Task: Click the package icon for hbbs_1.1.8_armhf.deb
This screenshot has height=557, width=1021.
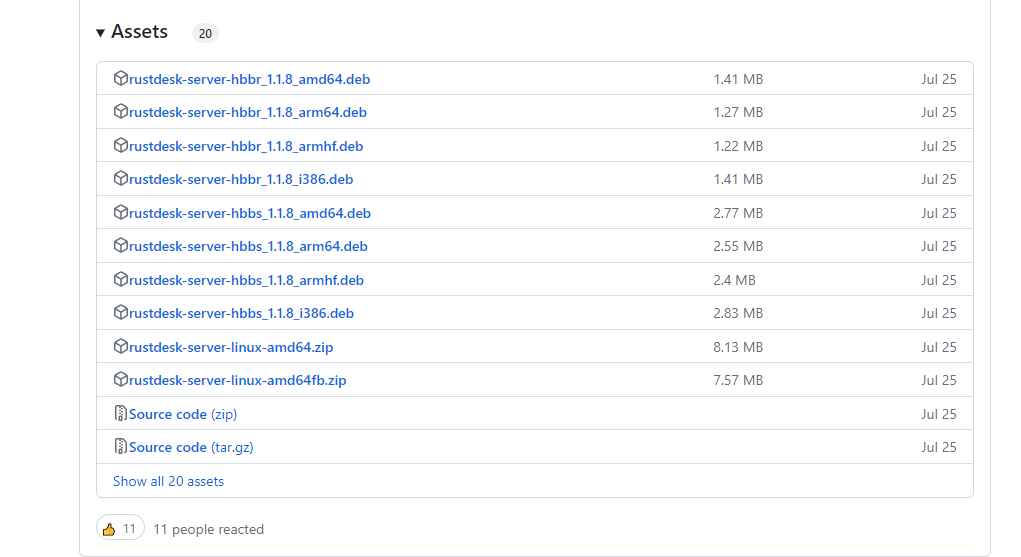Action: (120, 279)
